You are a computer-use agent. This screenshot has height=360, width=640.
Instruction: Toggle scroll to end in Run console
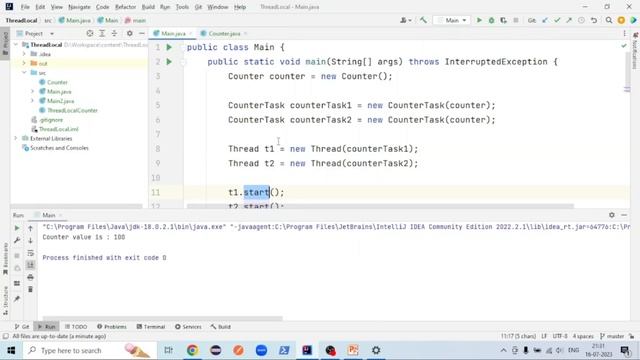(30, 265)
